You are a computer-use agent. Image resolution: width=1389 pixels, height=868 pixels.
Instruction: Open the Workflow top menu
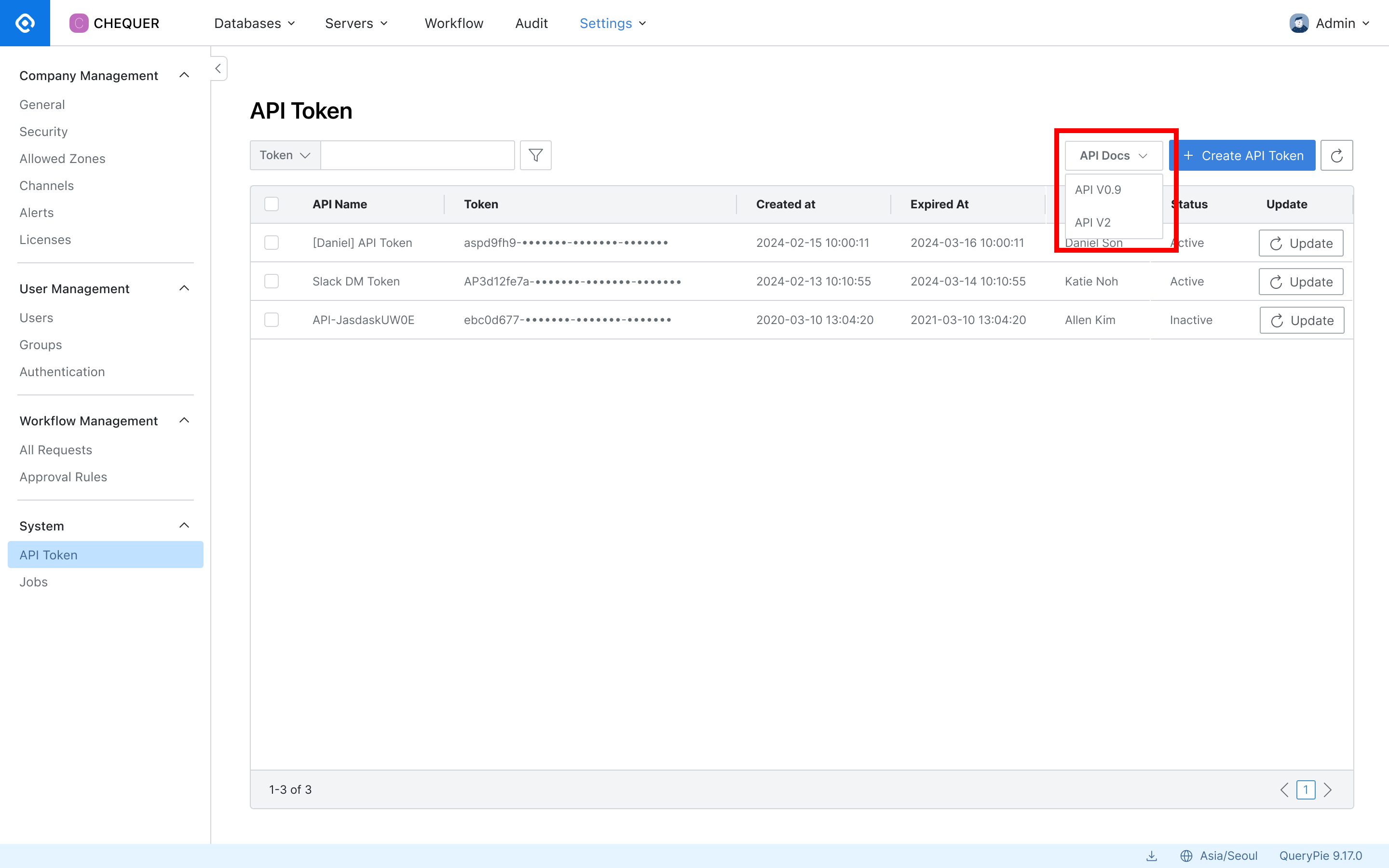pos(454,23)
